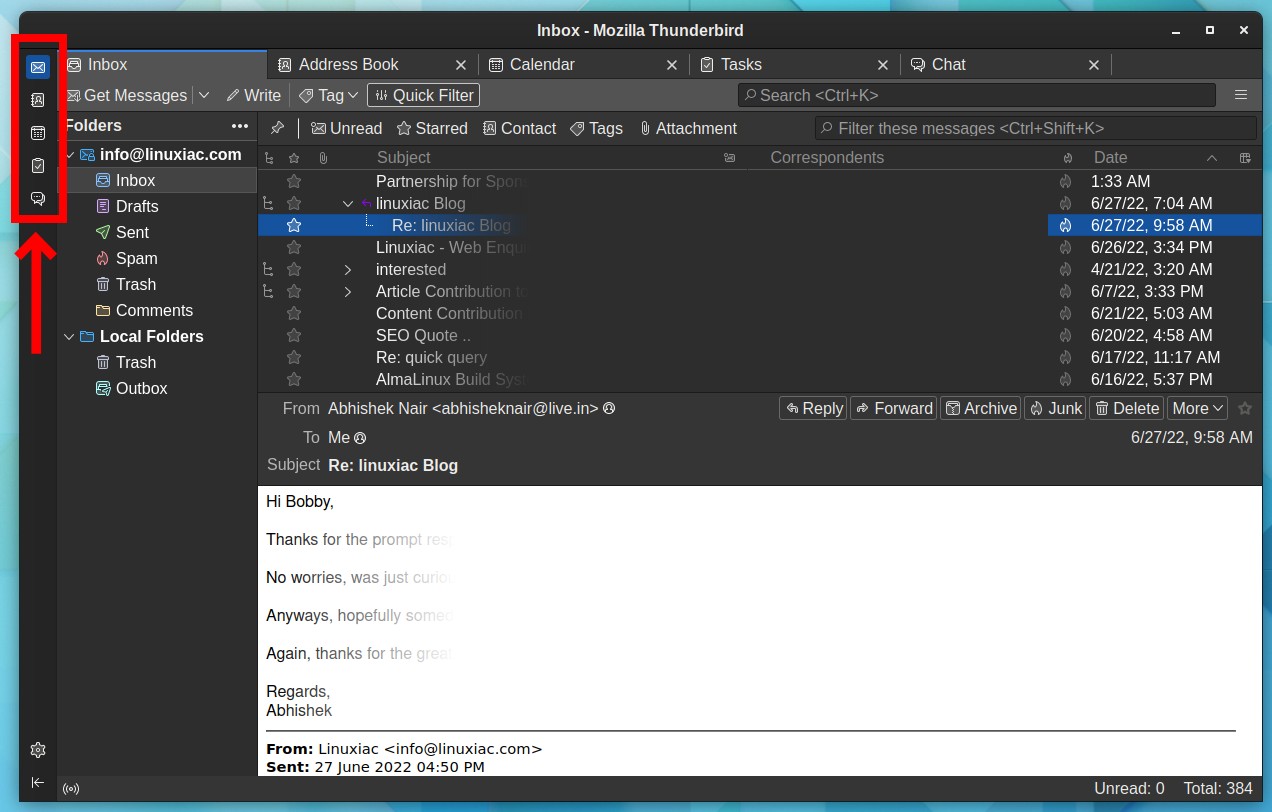The height and width of the screenshot is (812, 1272).
Task: Open folder pane options menu
Action: pyautogui.click(x=240, y=126)
